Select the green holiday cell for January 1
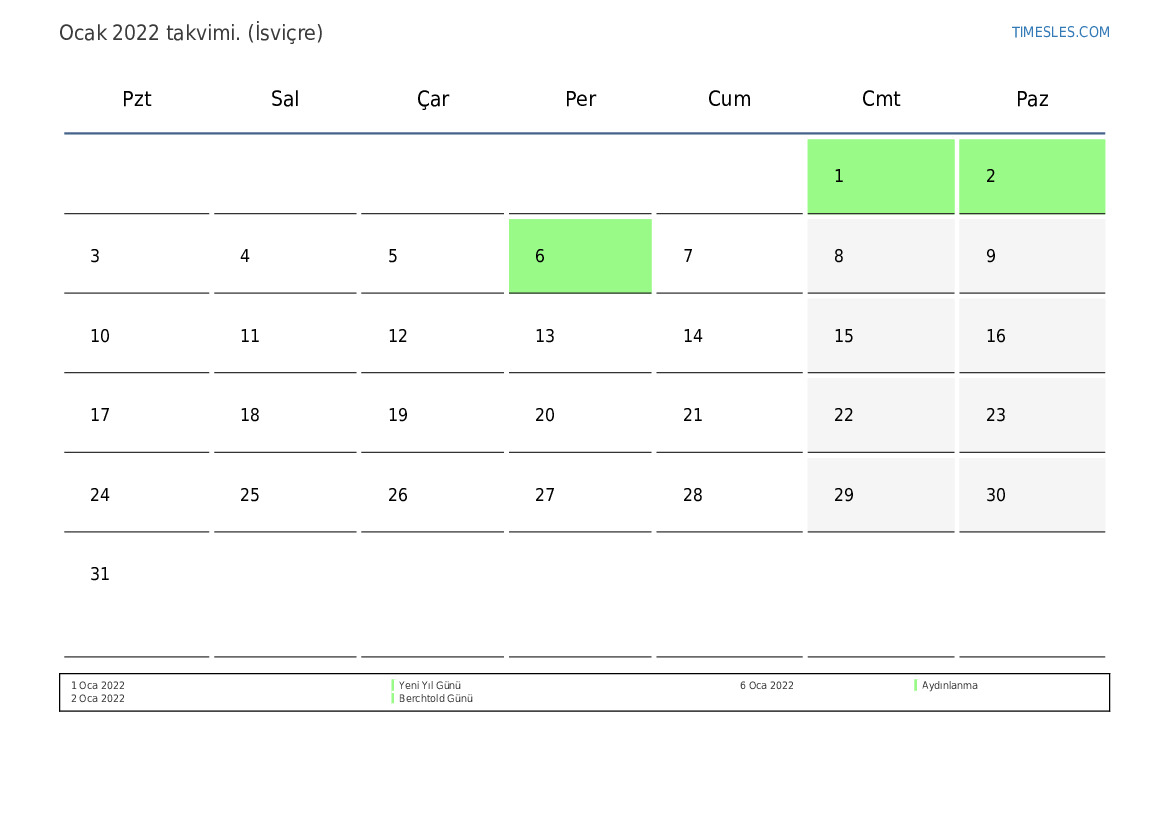The image size is (1169, 827). (880, 176)
